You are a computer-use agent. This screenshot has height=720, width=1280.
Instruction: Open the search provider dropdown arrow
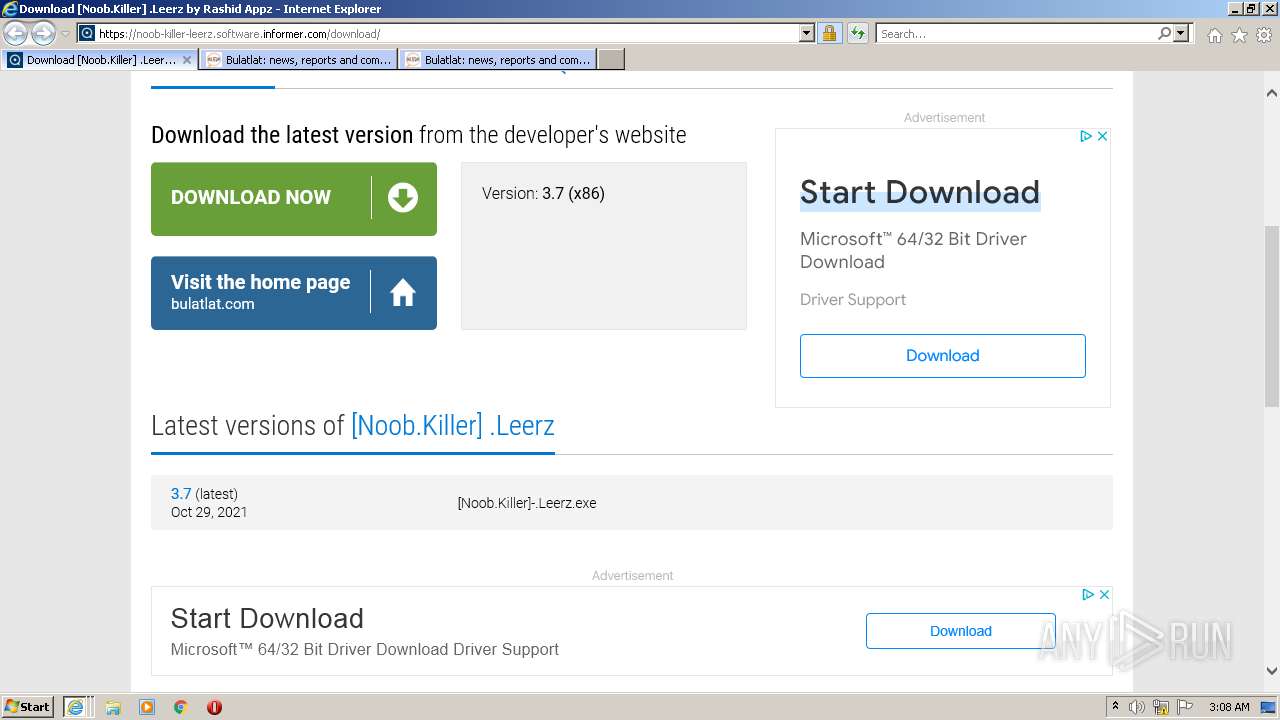(1181, 34)
